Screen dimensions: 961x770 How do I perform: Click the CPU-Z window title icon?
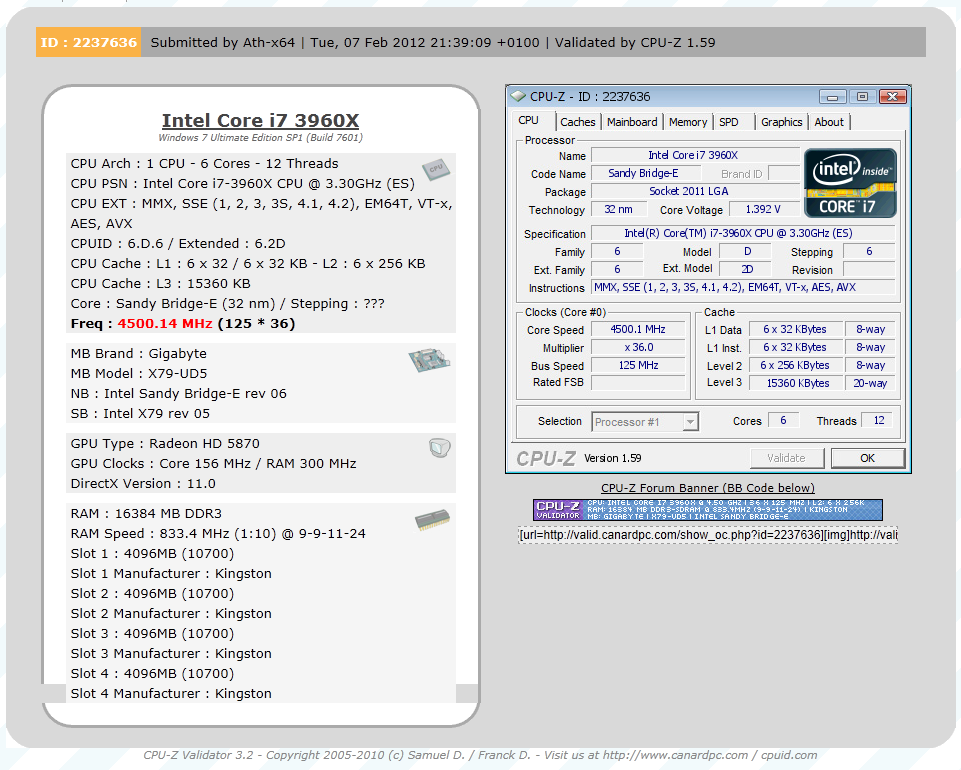[x=518, y=96]
